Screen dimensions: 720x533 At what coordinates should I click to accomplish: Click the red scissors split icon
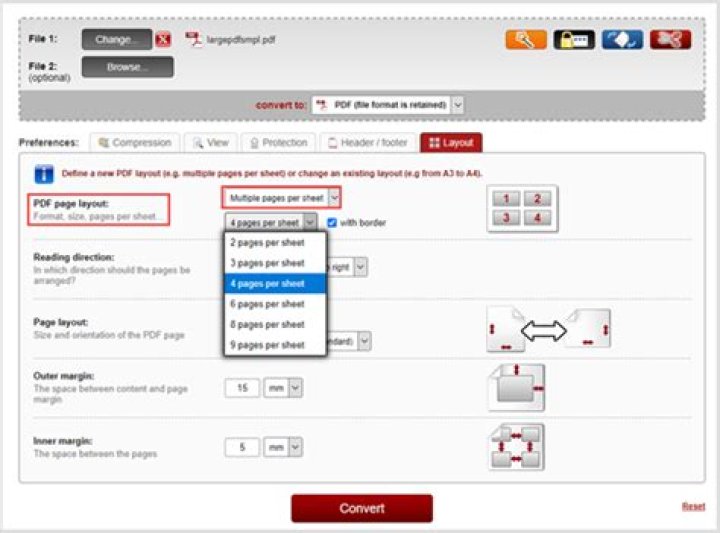670,40
